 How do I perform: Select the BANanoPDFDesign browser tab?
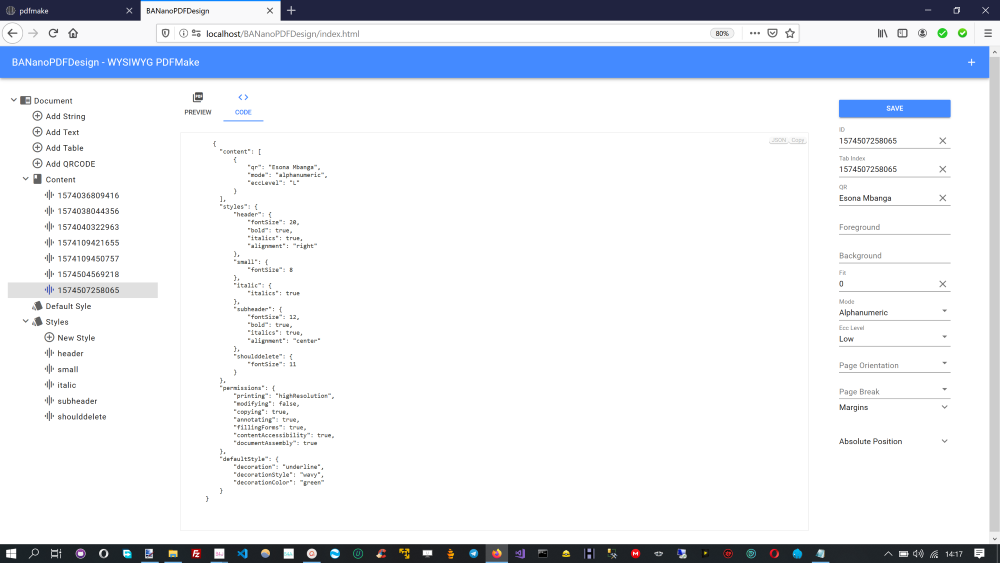pos(209,11)
